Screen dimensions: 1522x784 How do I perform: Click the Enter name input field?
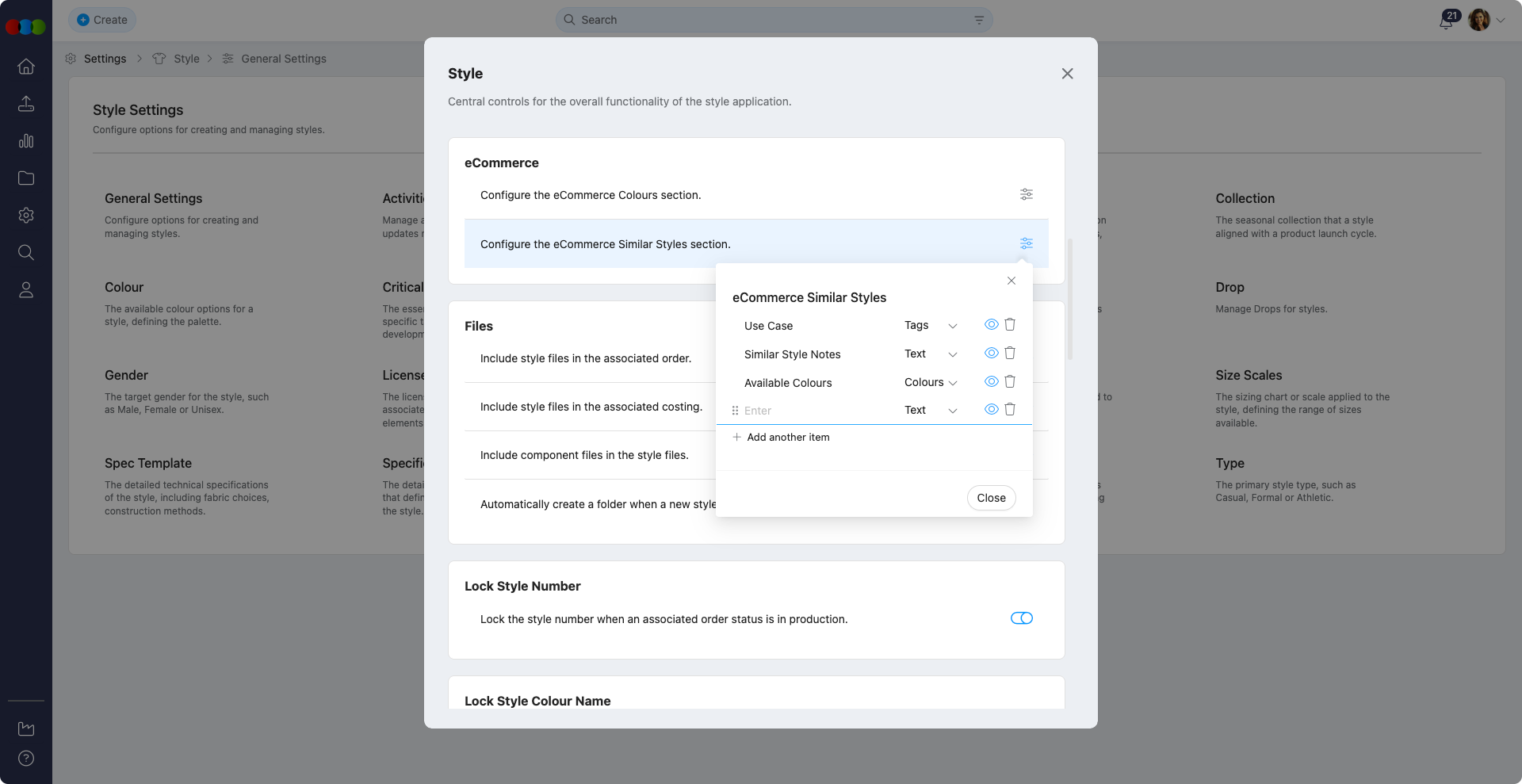(x=816, y=411)
